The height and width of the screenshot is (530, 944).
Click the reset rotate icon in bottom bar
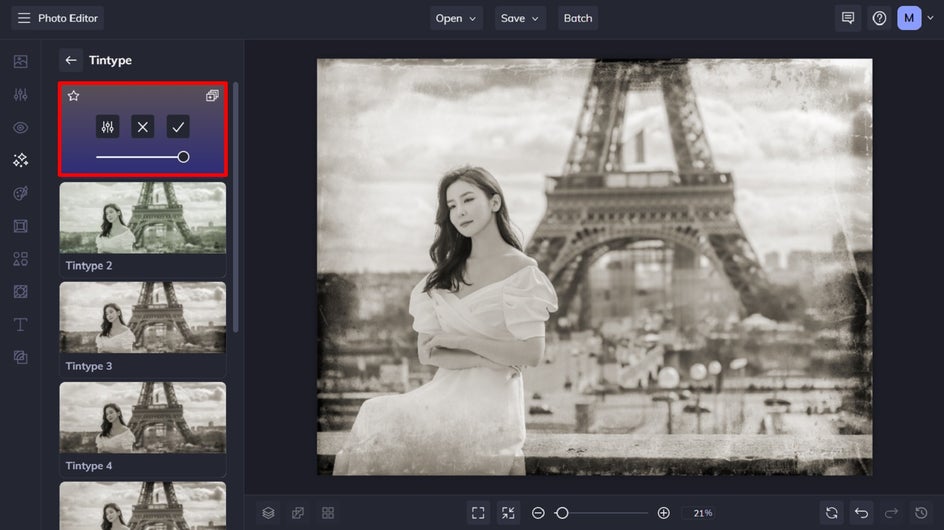[x=831, y=513]
